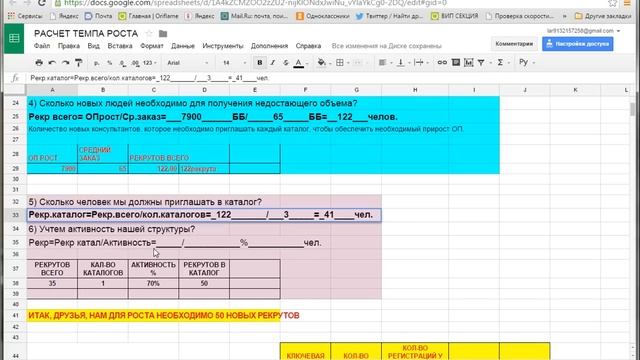This screenshot has width=640, height=360.
Task: Click the Google Sheets home icon
Action: (14, 38)
